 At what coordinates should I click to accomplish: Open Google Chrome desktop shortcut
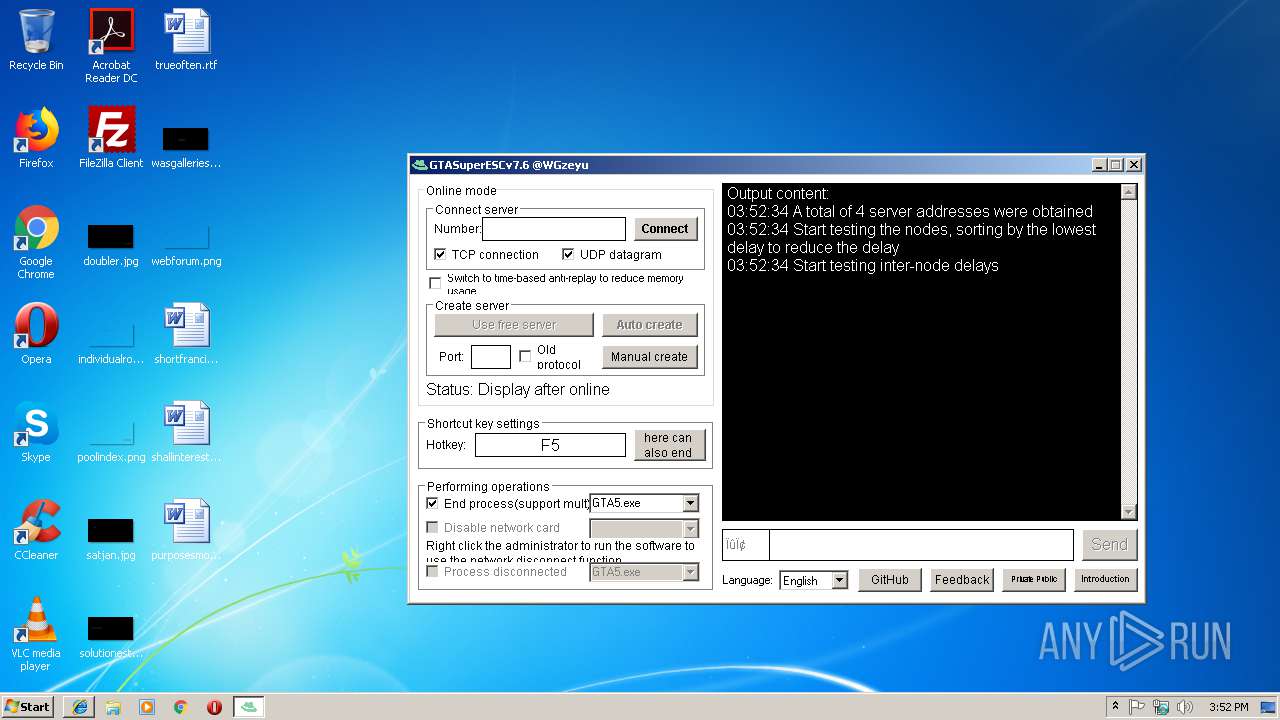(x=36, y=242)
